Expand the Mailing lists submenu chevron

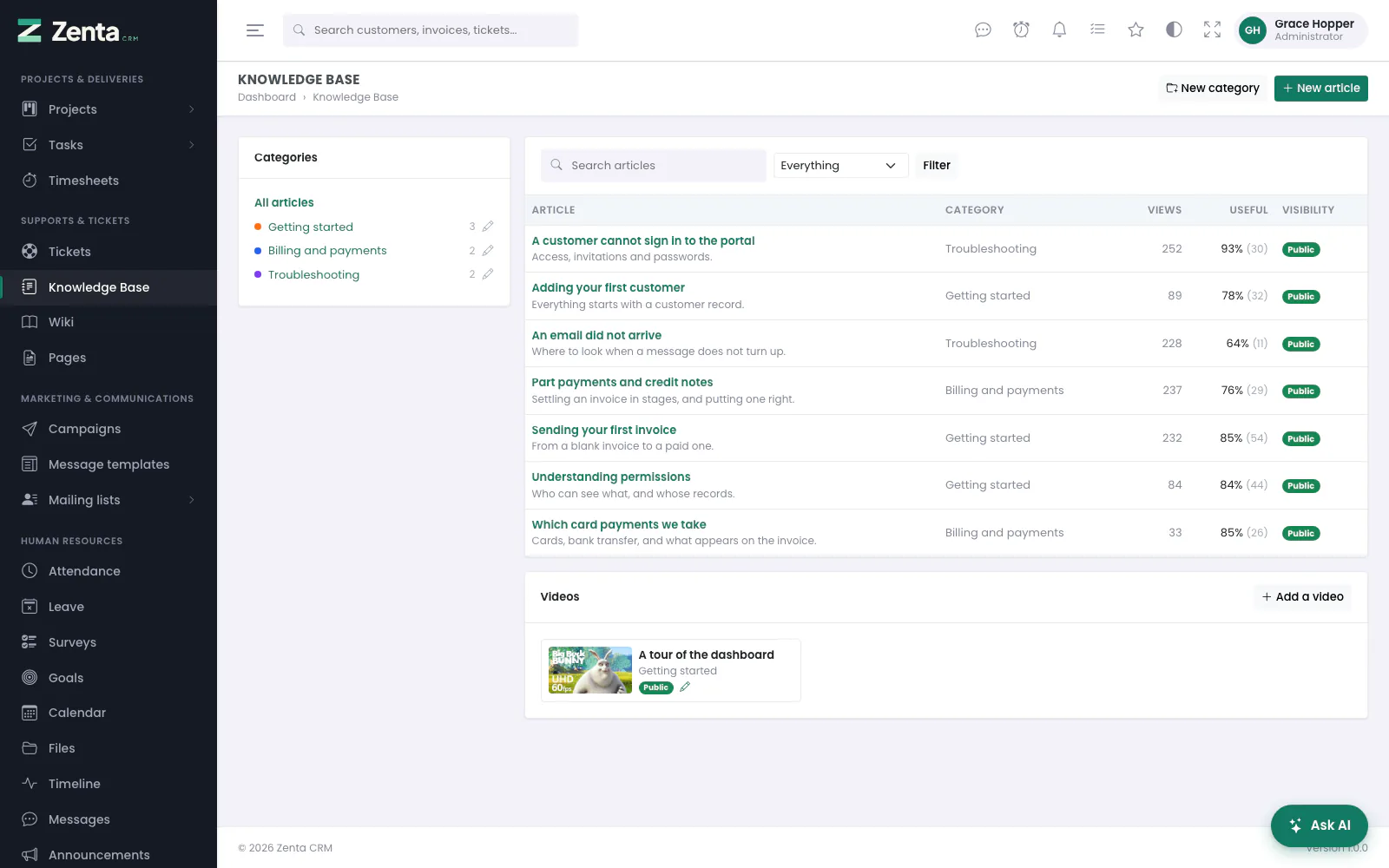point(192,500)
